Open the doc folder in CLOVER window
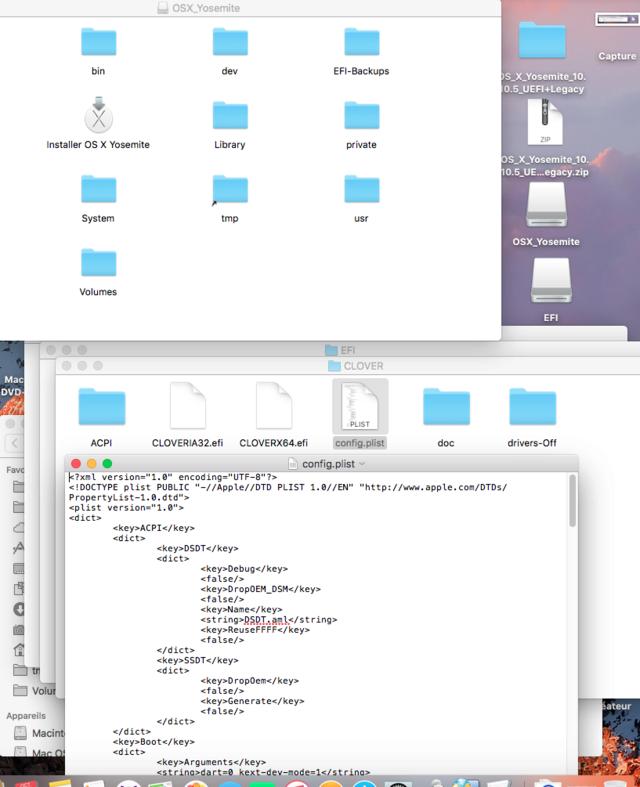The image size is (640, 787). (446, 407)
